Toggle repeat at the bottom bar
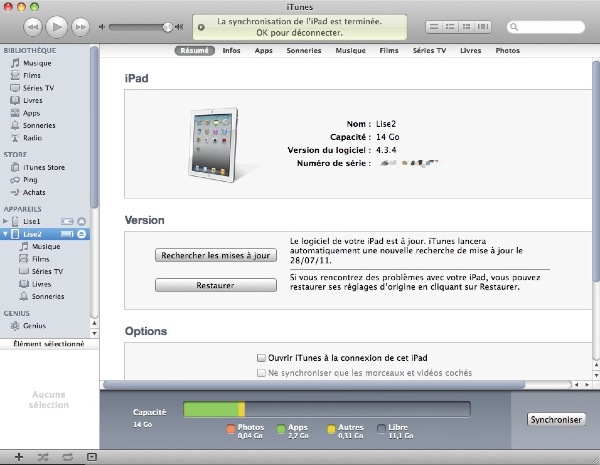The height and width of the screenshot is (465, 600). (67, 456)
